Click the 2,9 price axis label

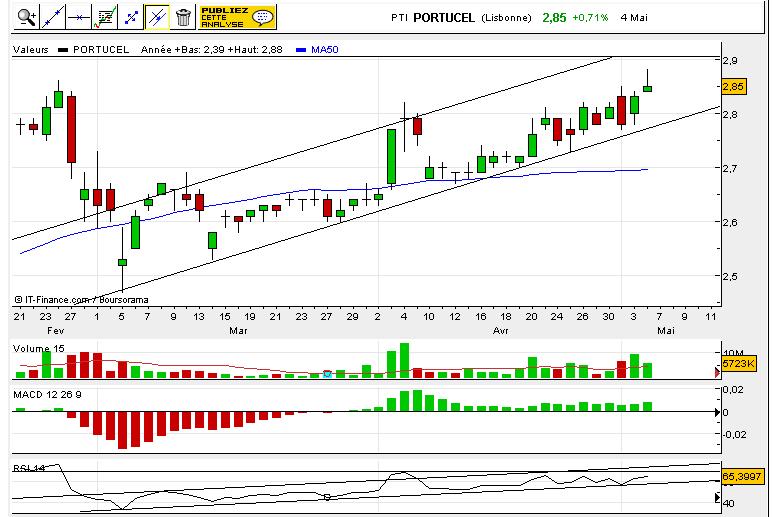(730, 61)
